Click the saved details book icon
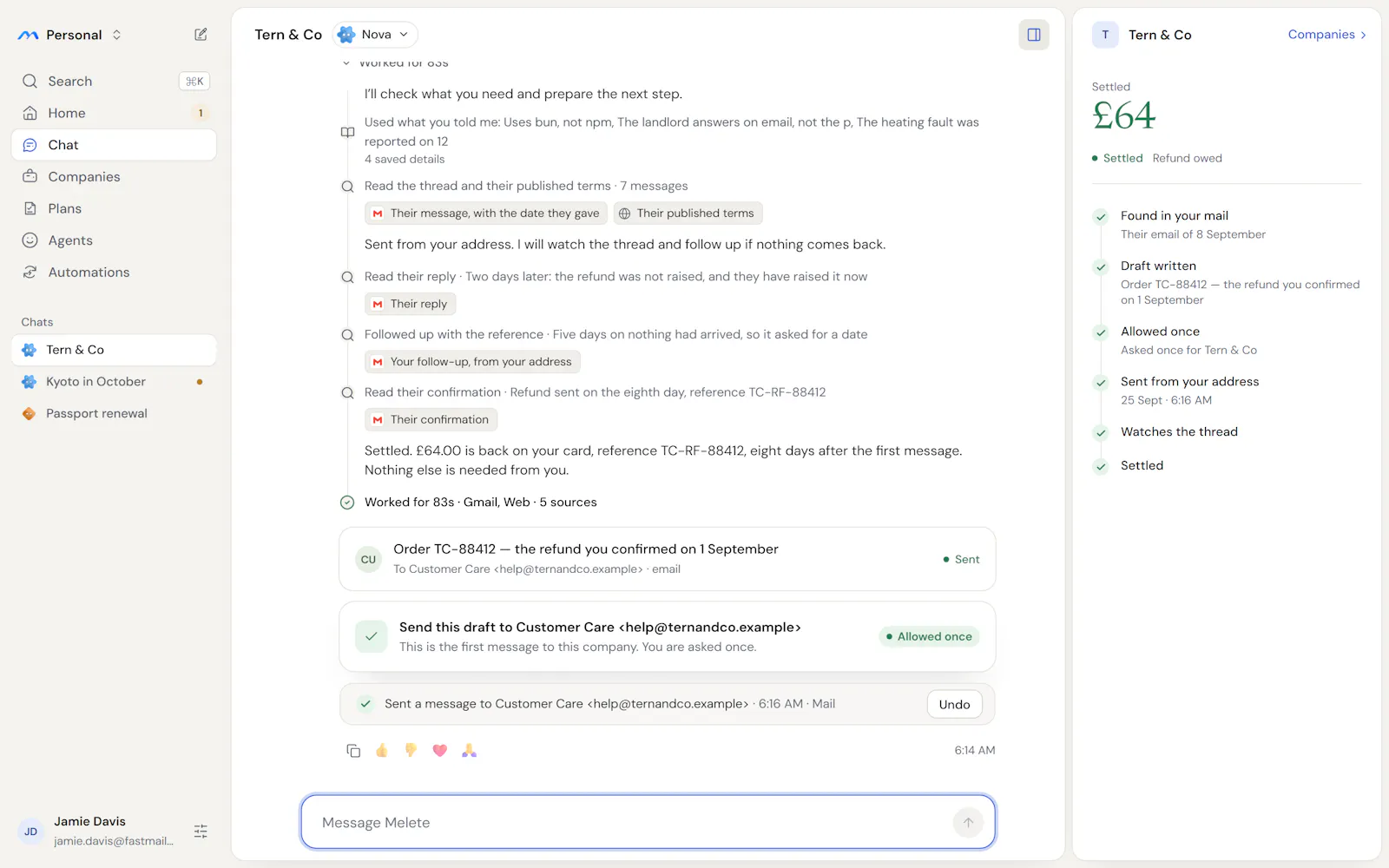Image resolution: width=1389 pixels, height=868 pixels. point(347,132)
